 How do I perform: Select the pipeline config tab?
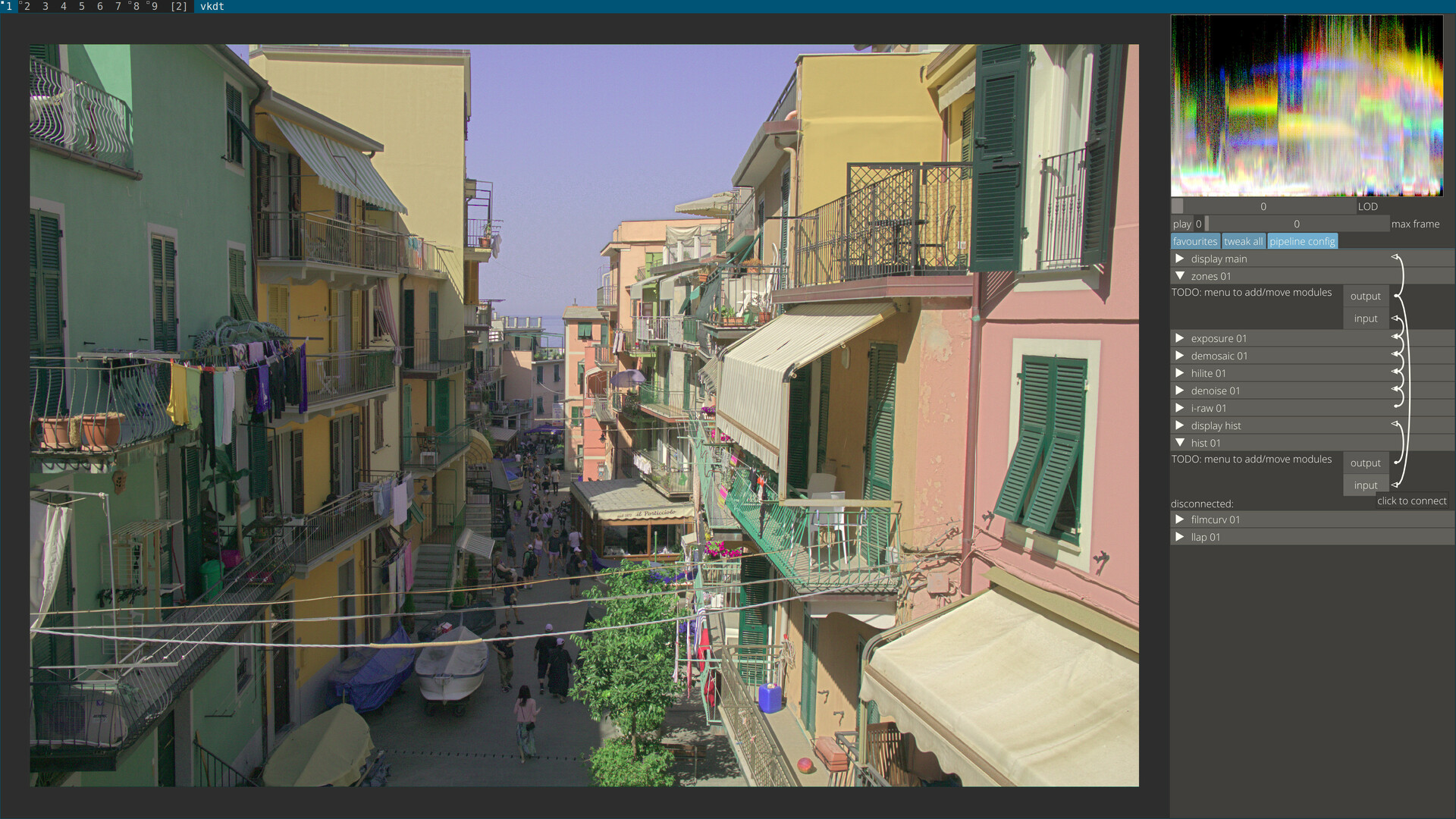[1301, 241]
